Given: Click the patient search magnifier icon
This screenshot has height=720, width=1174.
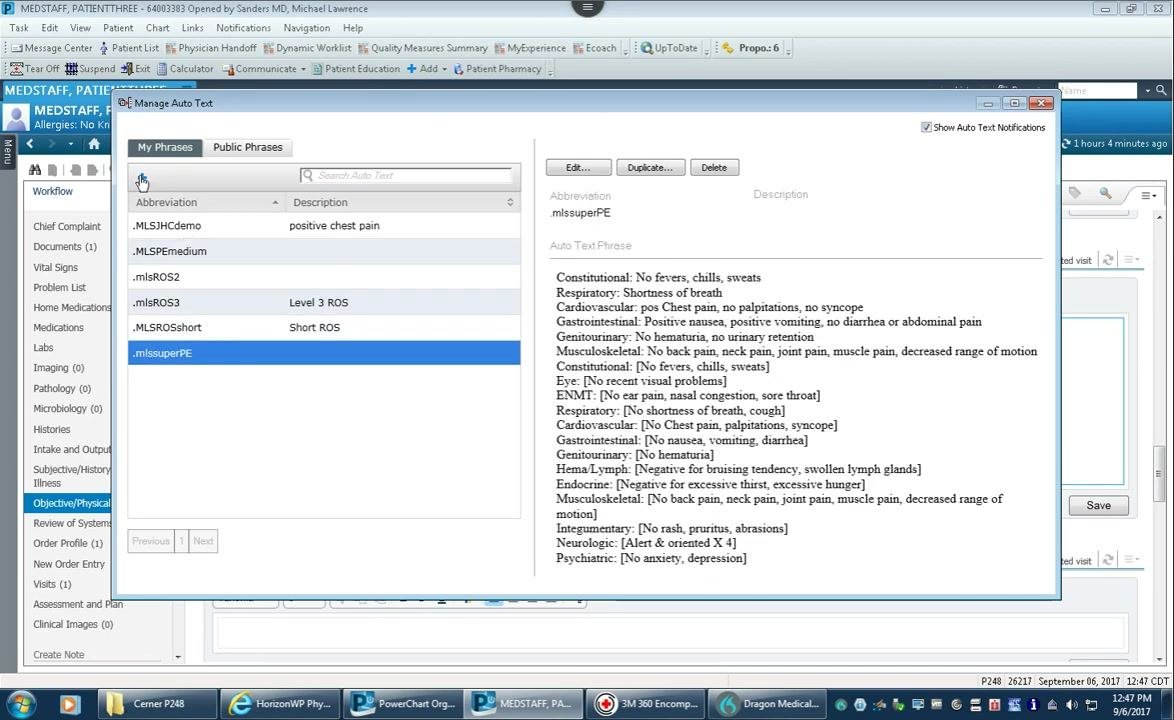Looking at the screenshot, I should [x=1161, y=90].
